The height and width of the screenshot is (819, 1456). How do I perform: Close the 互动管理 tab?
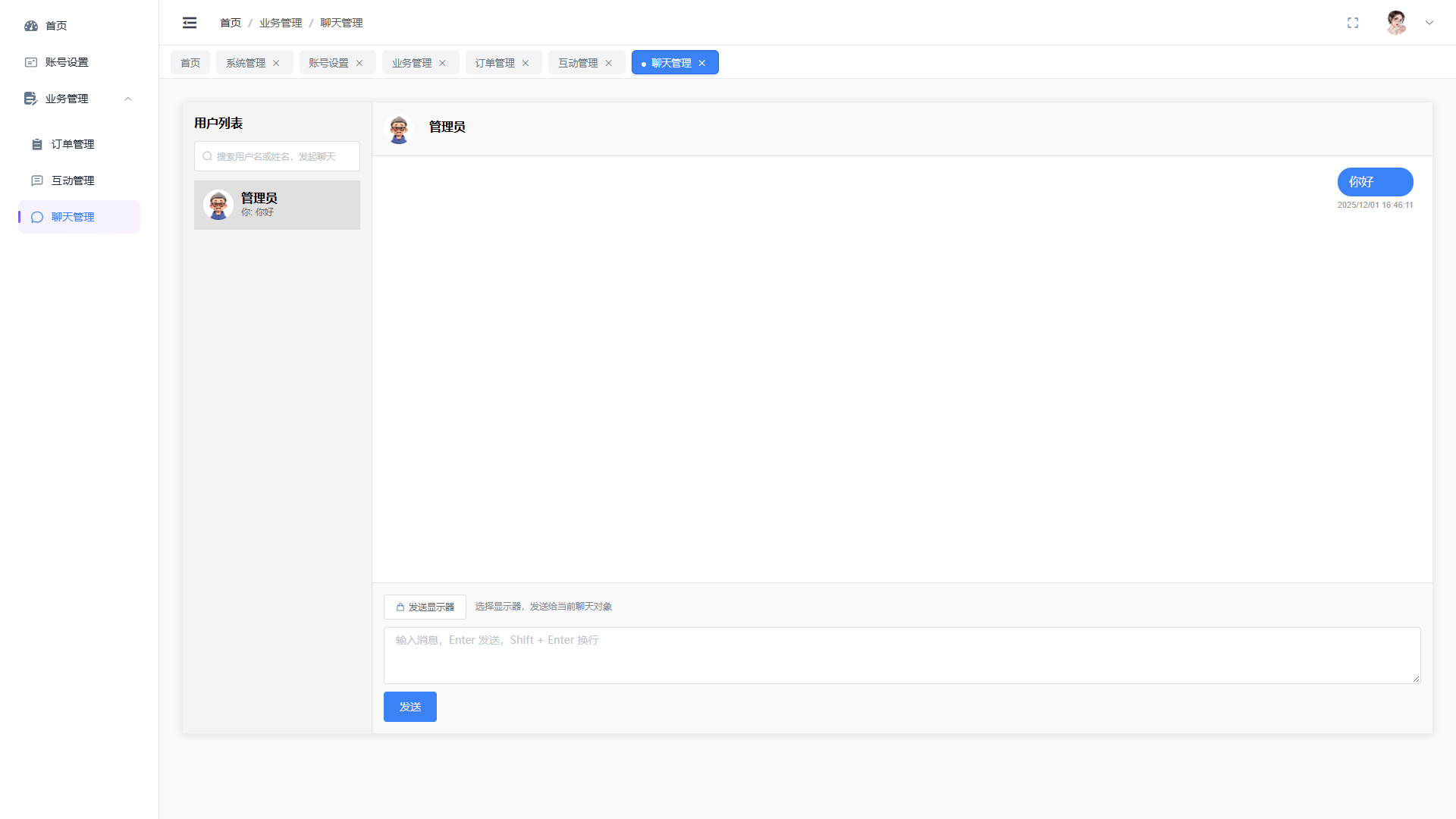(x=608, y=63)
